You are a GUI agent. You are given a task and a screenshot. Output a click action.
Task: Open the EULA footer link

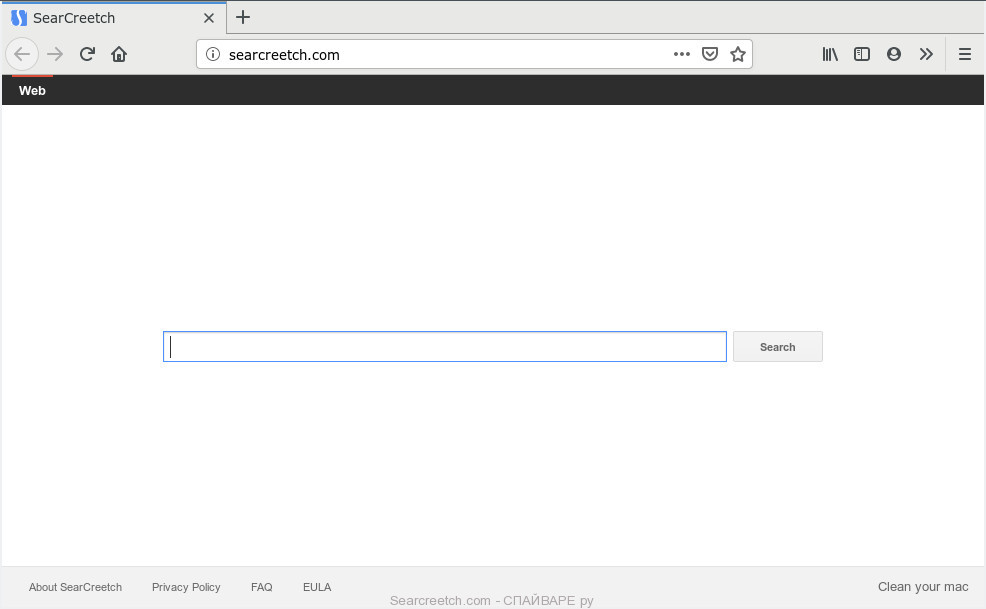[x=317, y=587]
